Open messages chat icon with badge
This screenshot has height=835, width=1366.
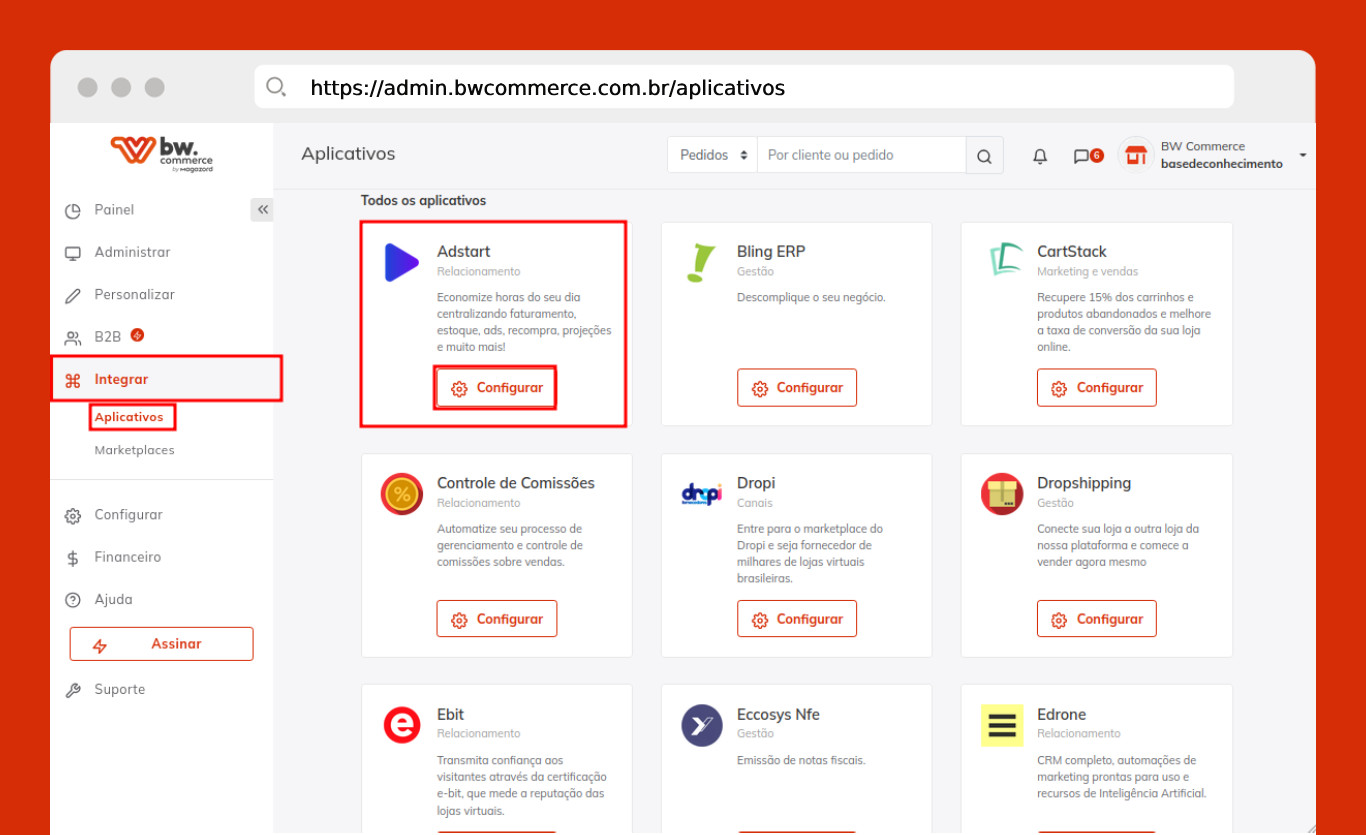click(1087, 156)
